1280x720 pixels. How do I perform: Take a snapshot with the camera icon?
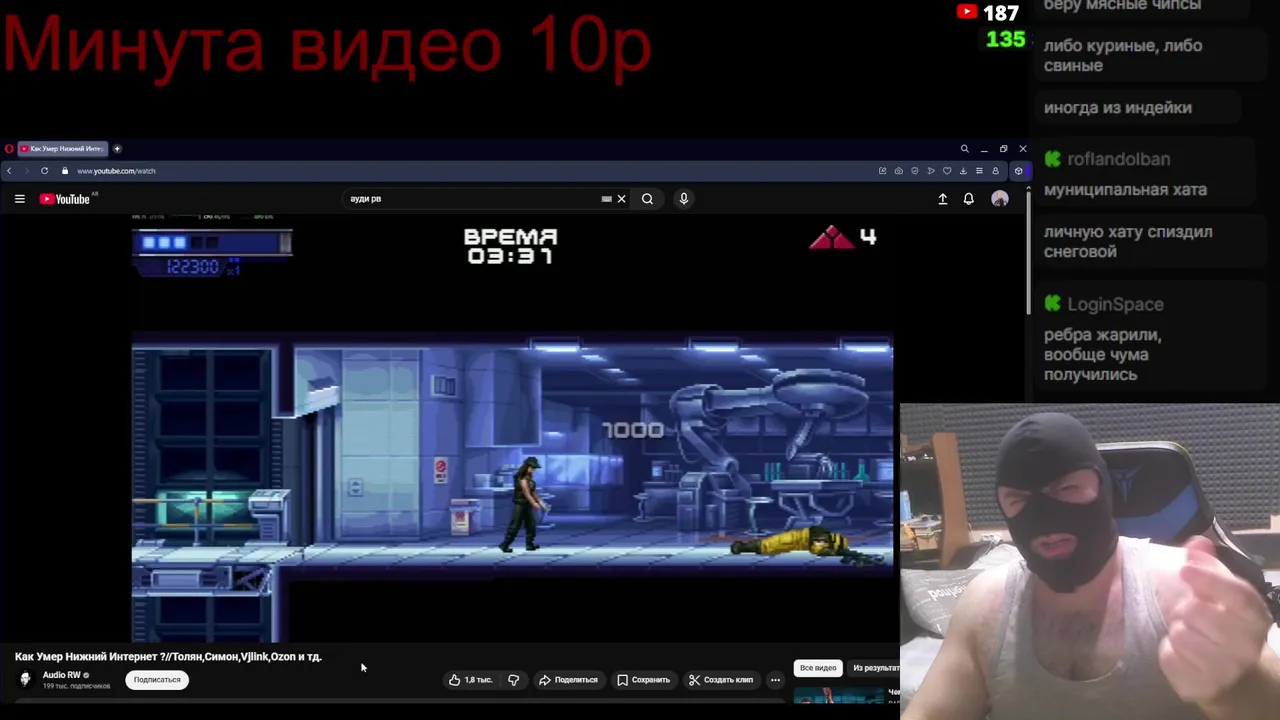[x=899, y=171]
